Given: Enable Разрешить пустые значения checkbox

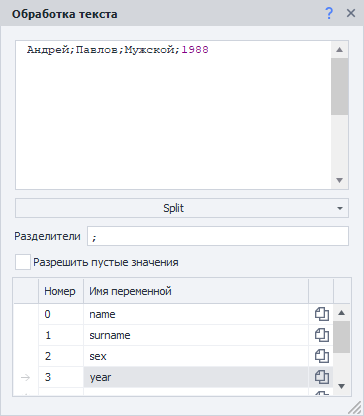Looking at the screenshot, I should (23, 262).
